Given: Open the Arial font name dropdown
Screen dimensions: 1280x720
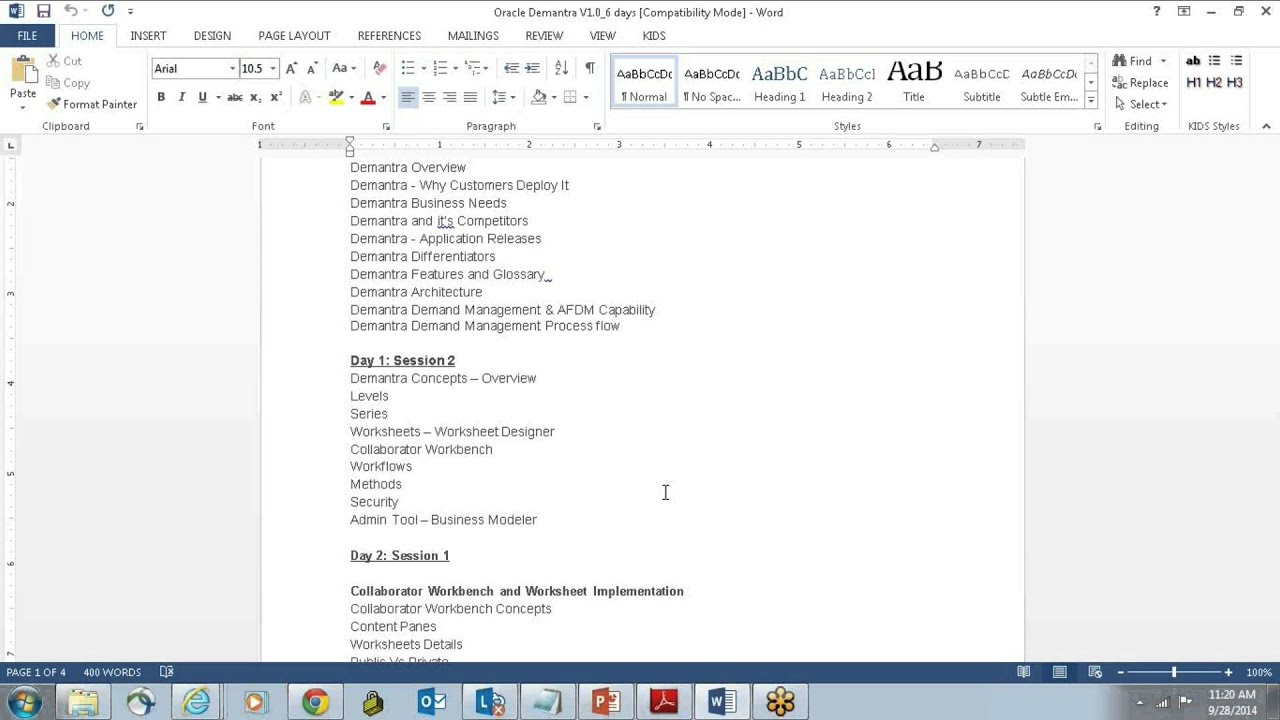Looking at the screenshot, I should pos(232,68).
